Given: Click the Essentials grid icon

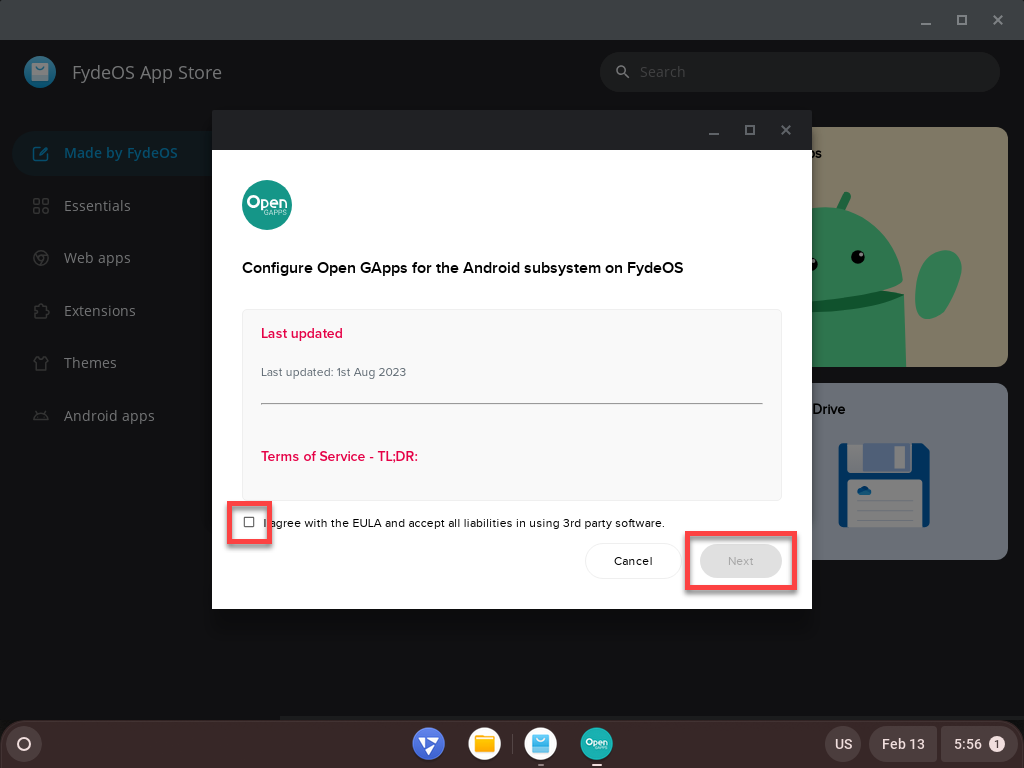Looking at the screenshot, I should (40, 206).
